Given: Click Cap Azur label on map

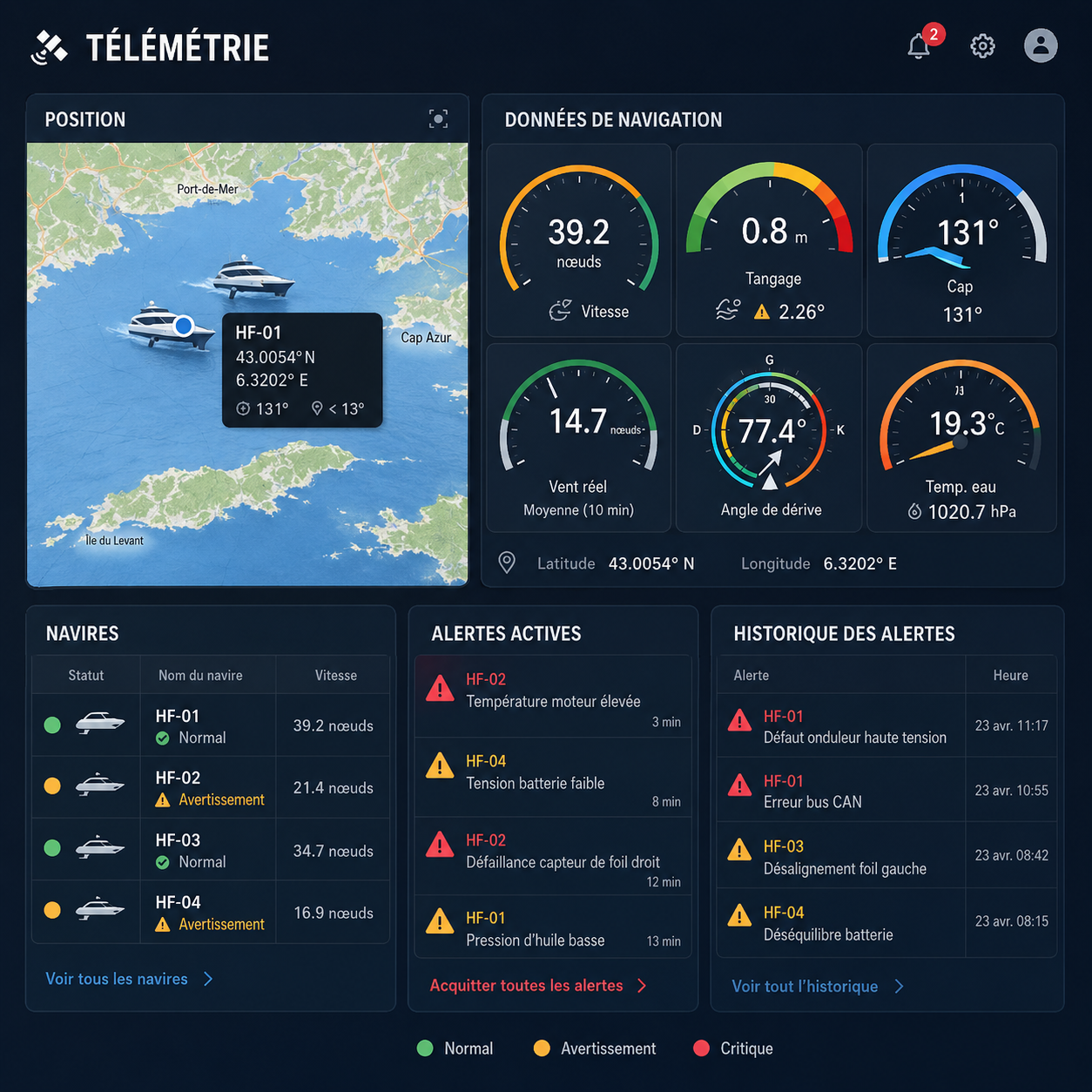Looking at the screenshot, I should 426,338.
